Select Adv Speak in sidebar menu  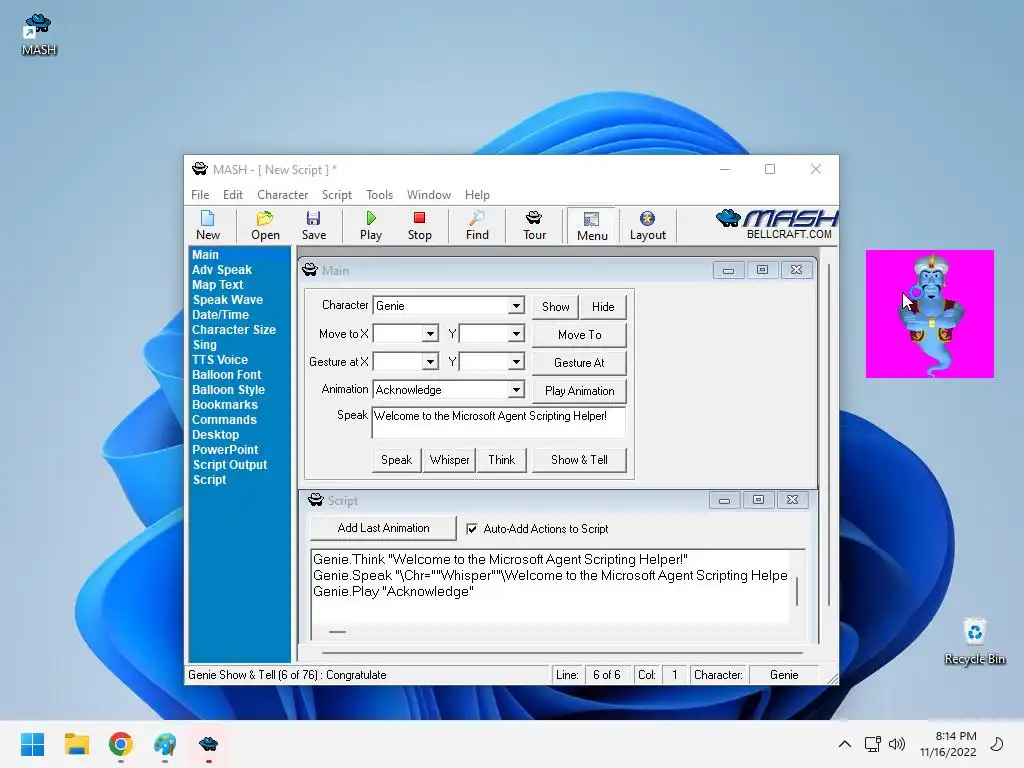click(222, 270)
